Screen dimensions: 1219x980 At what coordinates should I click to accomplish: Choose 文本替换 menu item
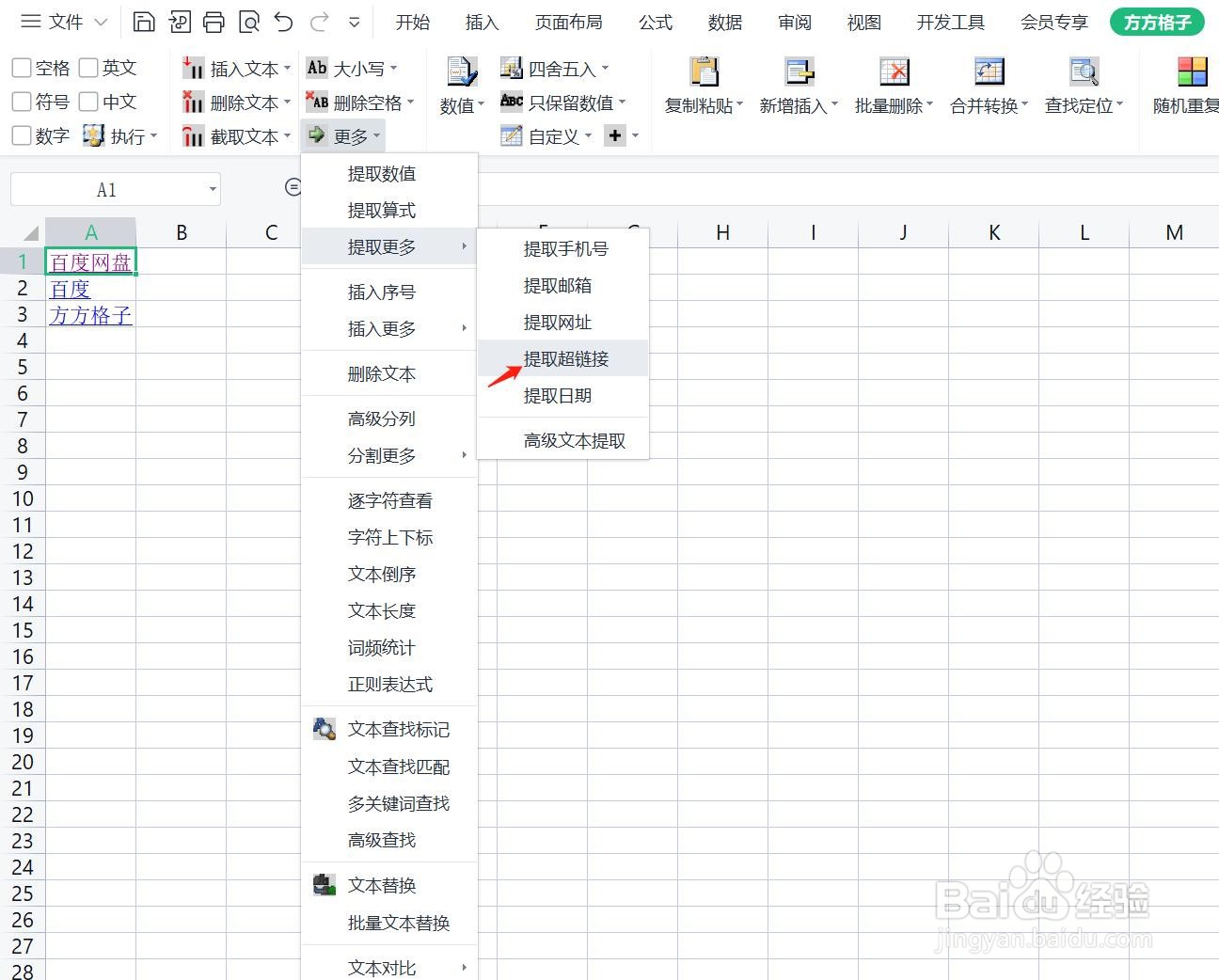click(389, 885)
